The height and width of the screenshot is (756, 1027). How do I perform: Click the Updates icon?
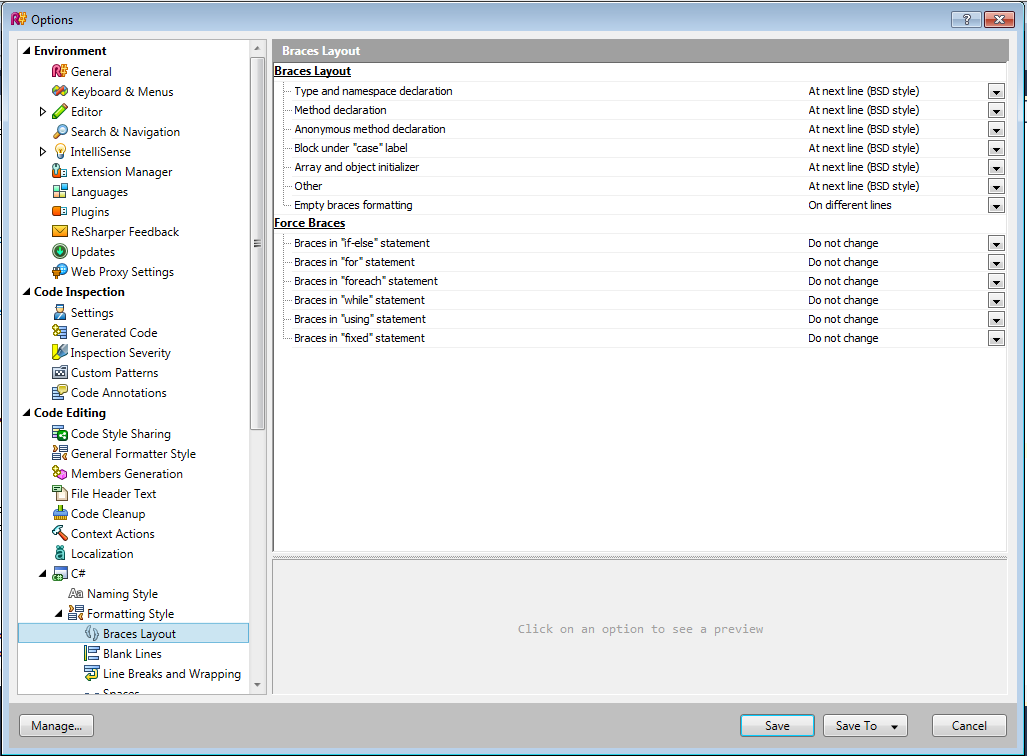pos(60,251)
